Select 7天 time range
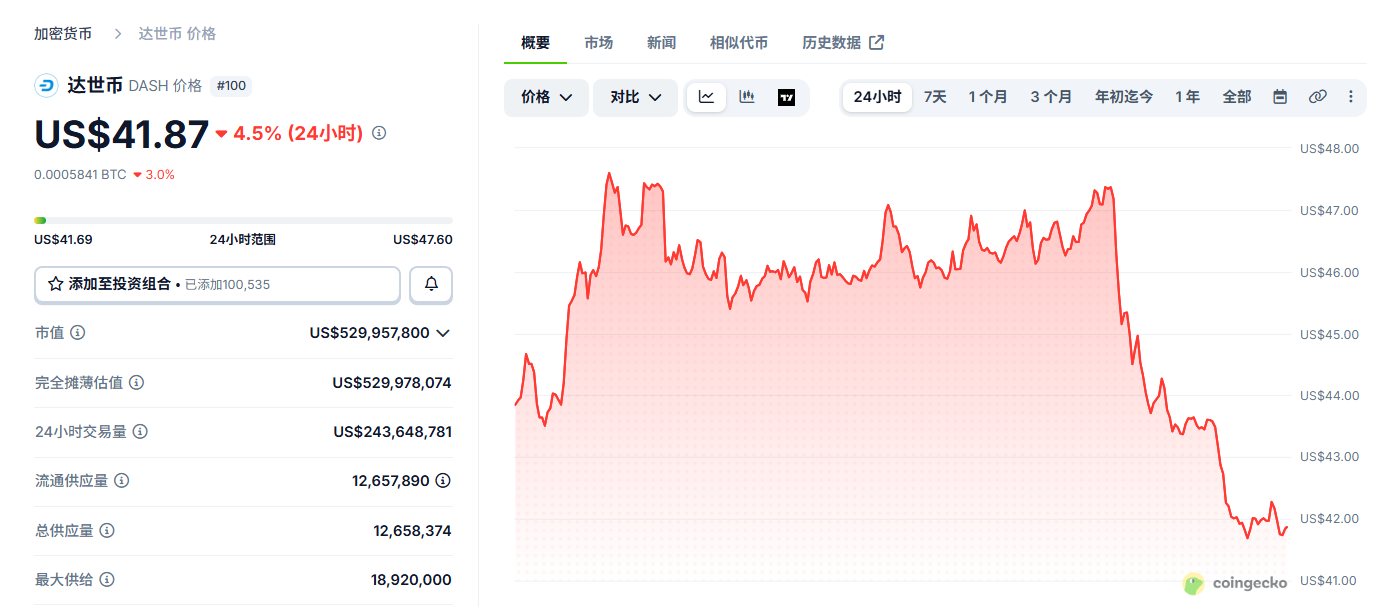 [935, 97]
